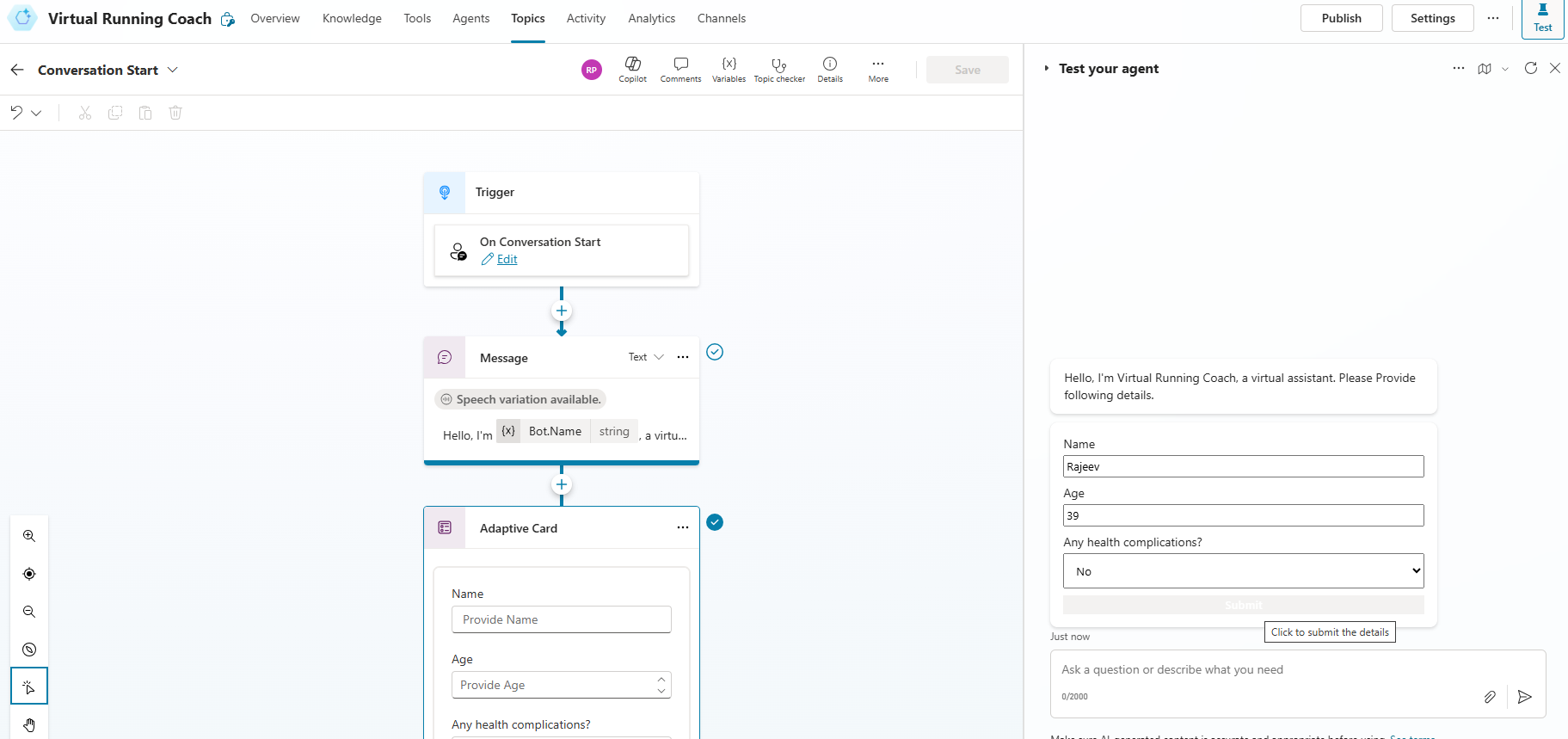Toggle the Adaptive Card node checkmark

(x=715, y=522)
